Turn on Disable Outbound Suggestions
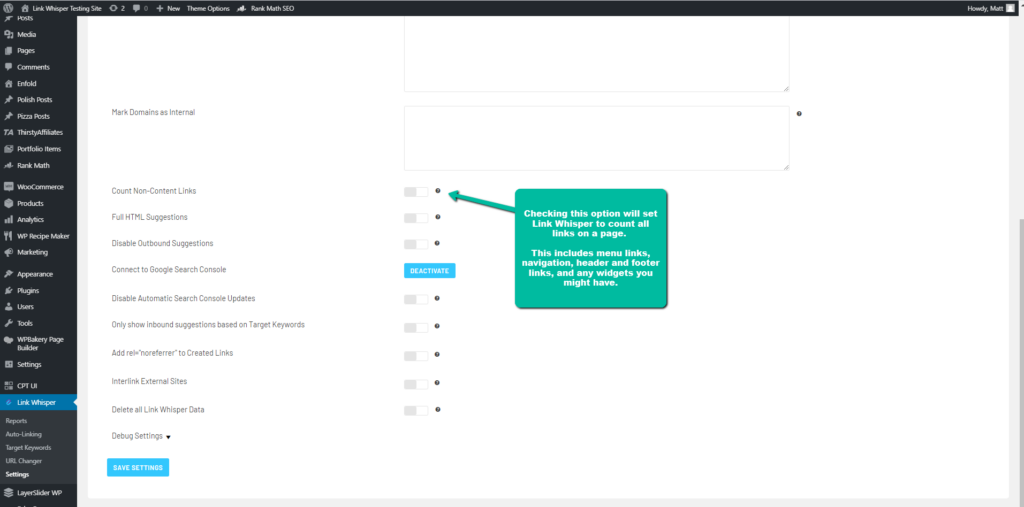This screenshot has width=1024, height=507. [416, 244]
